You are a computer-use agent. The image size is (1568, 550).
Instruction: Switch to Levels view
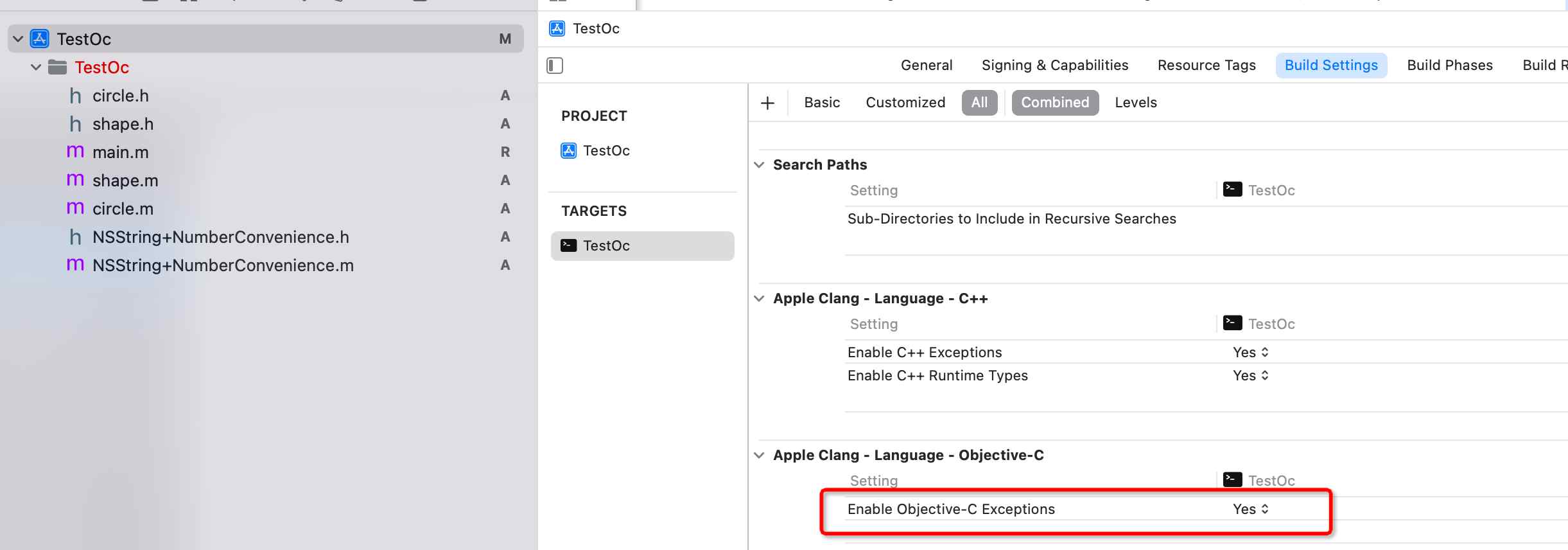1135,103
